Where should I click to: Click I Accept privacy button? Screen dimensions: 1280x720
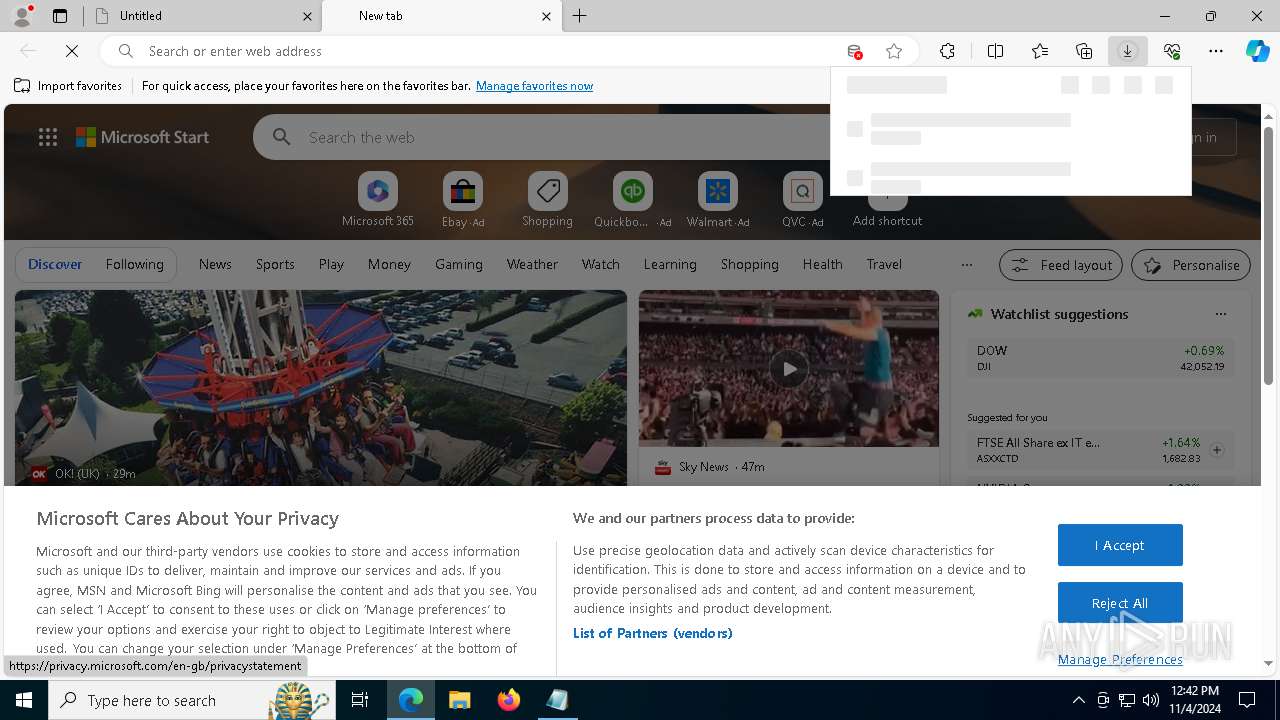[1120, 545]
